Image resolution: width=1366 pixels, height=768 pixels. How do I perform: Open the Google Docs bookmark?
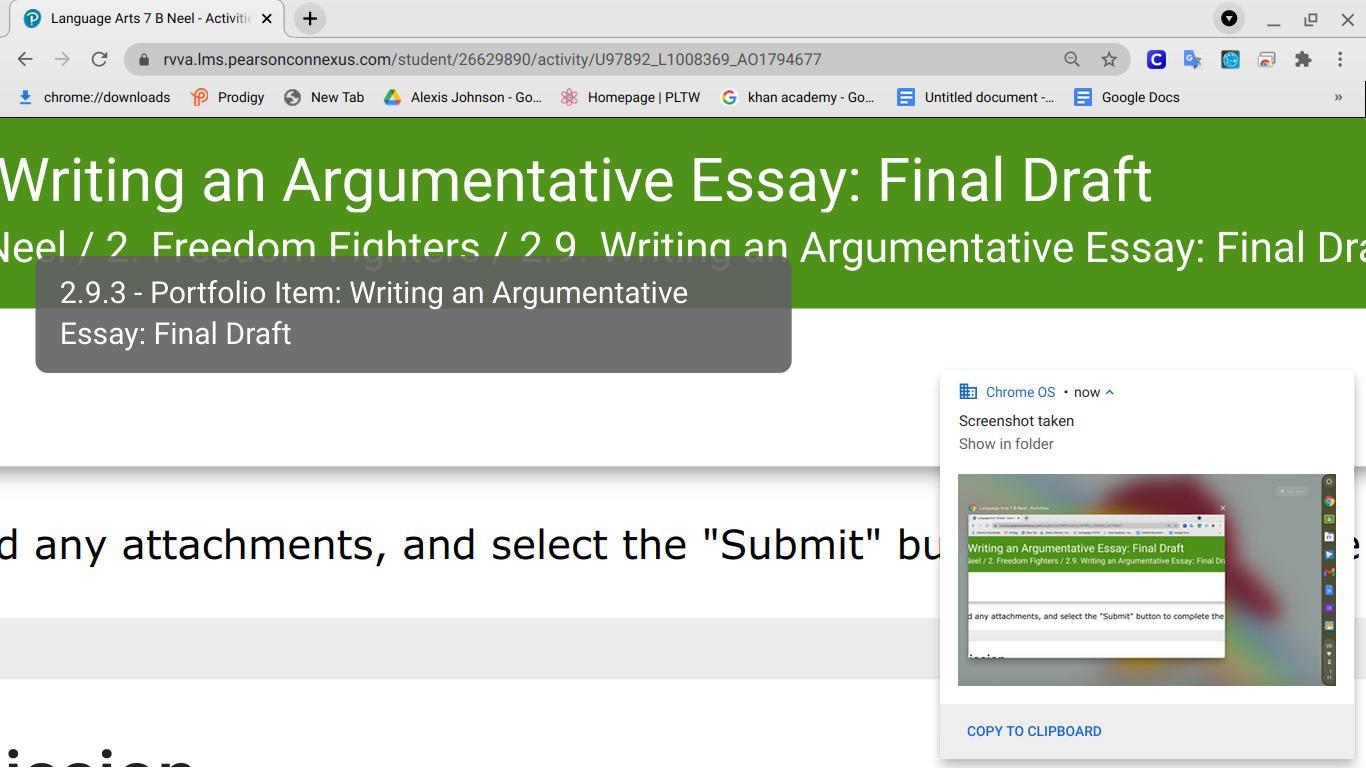click(1127, 97)
